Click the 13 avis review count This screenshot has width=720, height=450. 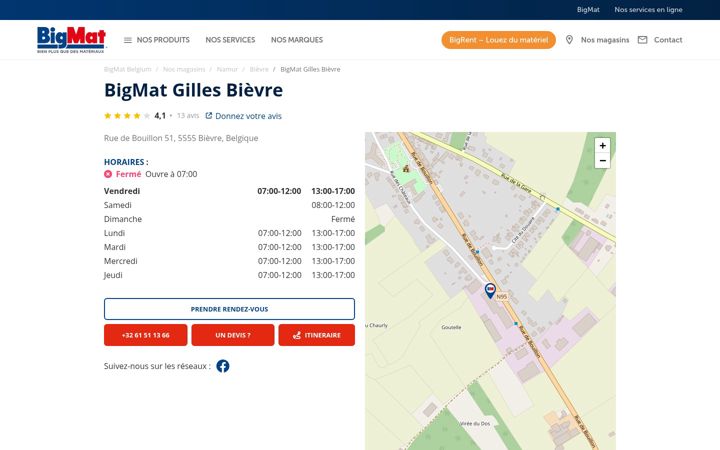188,116
